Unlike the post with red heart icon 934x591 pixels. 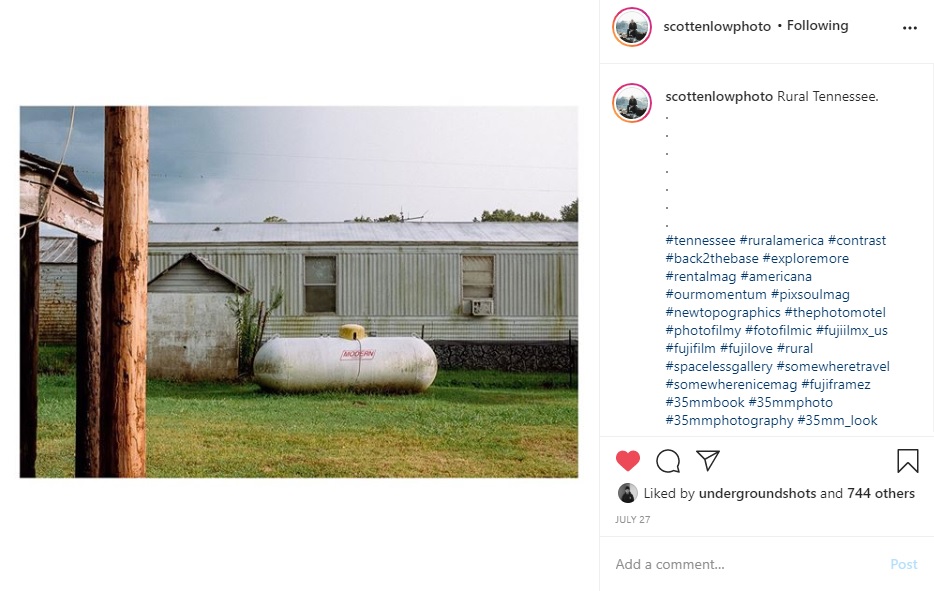tap(628, 461)
